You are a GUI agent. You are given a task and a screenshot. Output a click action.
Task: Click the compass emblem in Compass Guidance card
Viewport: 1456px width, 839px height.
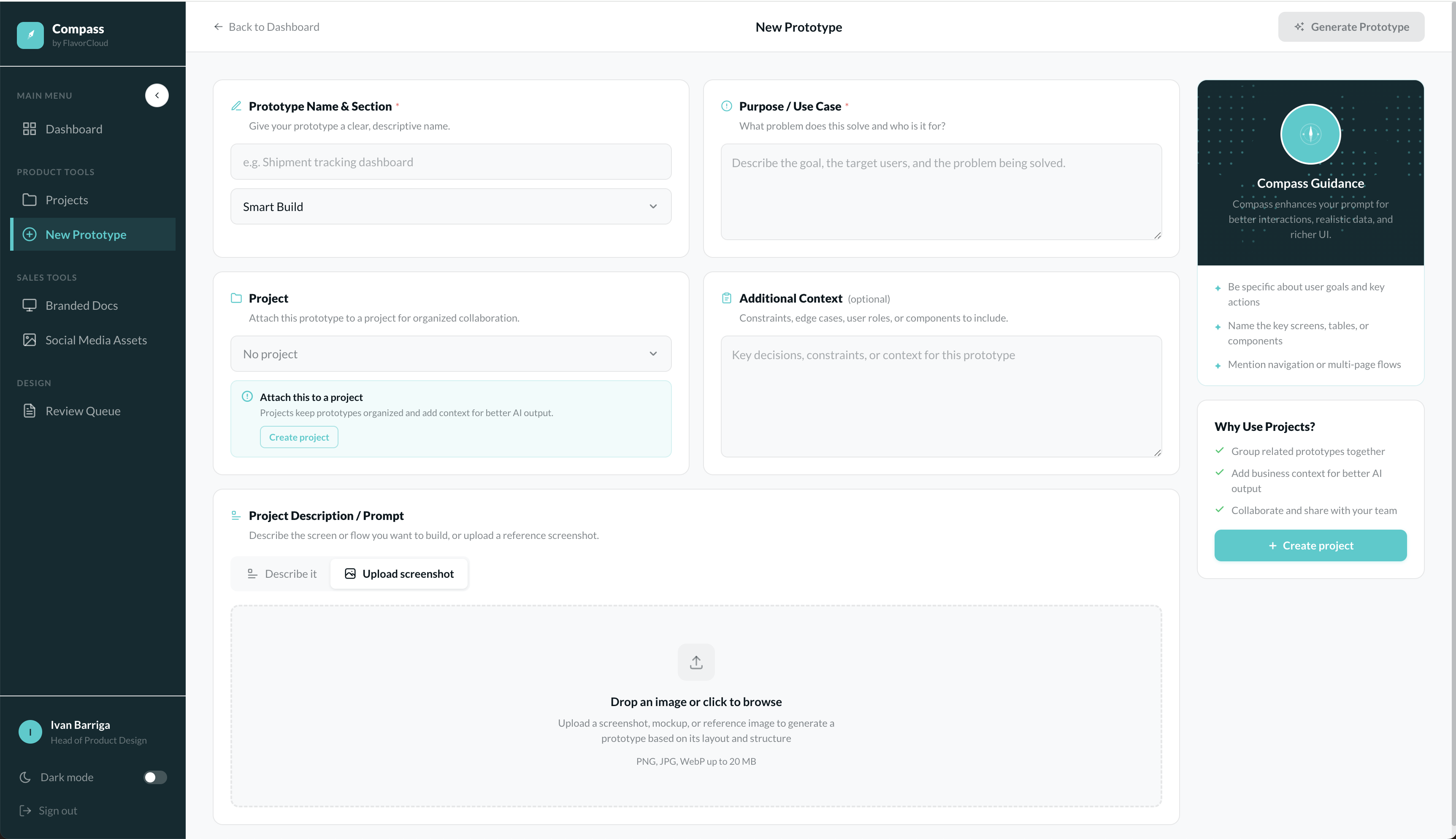[1310, 134]
